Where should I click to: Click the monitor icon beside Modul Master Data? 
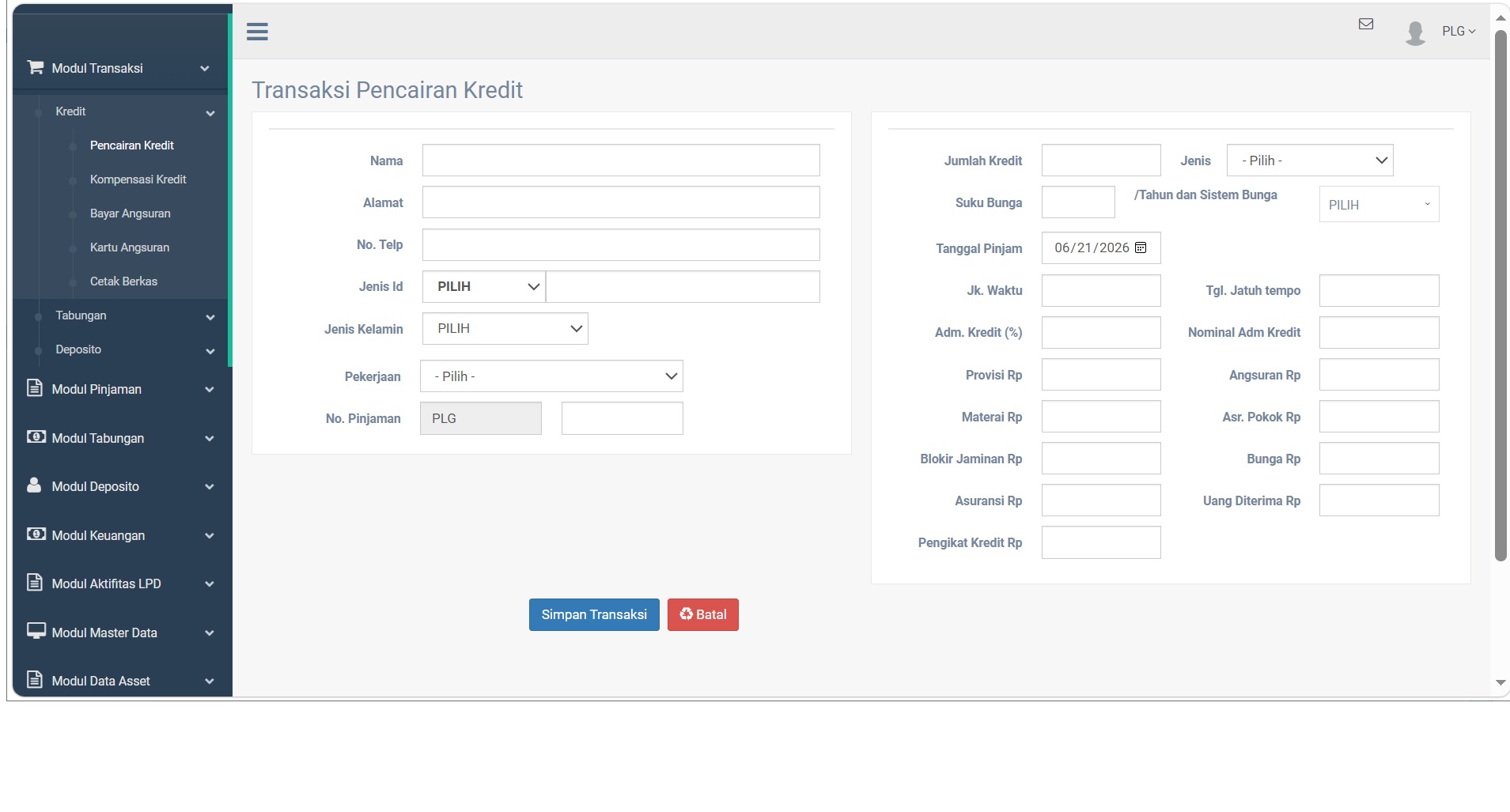coord(36,631)
